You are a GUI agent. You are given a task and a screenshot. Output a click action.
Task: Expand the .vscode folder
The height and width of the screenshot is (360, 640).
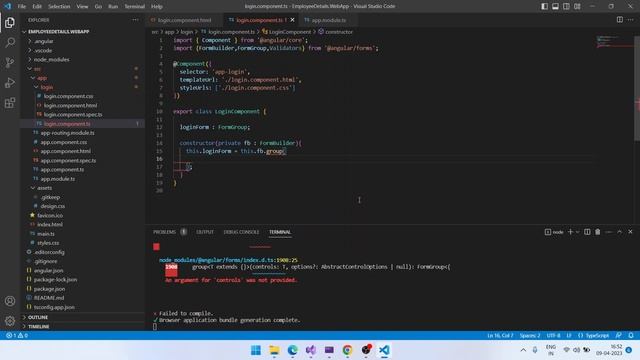click(x=43, y=50)
